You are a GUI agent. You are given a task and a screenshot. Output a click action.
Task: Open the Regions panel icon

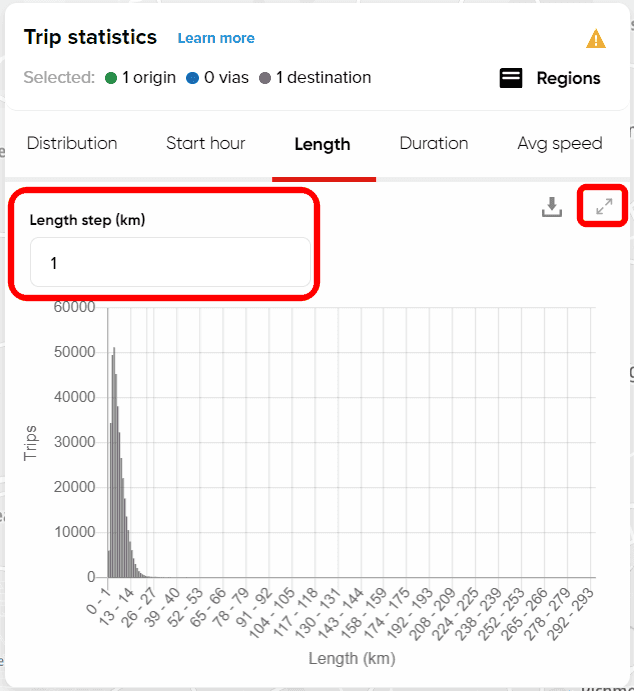(x=511, y=78)
